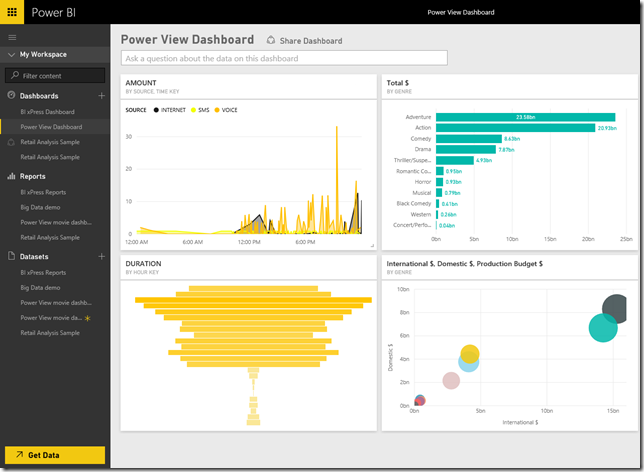Screen dimensions: 644x472
Task: Click the Get Data button
Action: tap(55, 455)
